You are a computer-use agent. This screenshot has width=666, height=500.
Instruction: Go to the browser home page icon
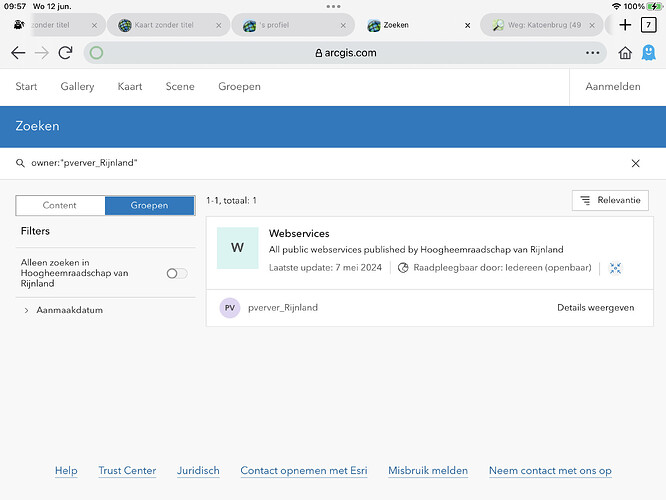(x=625, y=53)
